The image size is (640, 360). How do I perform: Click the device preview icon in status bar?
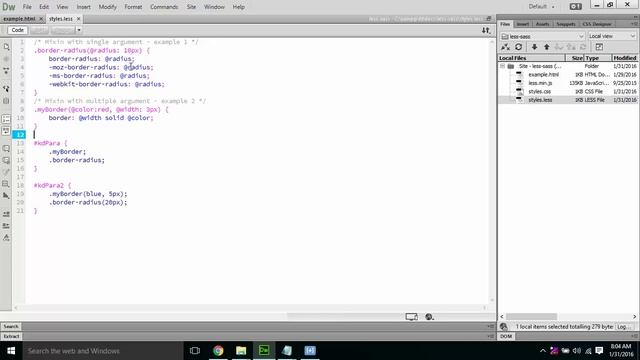[x=411, y=317]
